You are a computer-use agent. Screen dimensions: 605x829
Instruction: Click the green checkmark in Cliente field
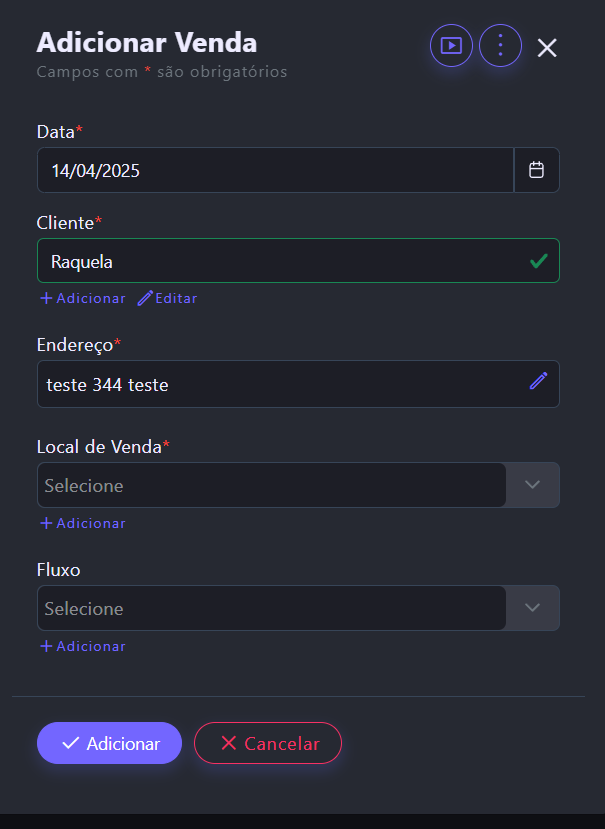(538, 261)
